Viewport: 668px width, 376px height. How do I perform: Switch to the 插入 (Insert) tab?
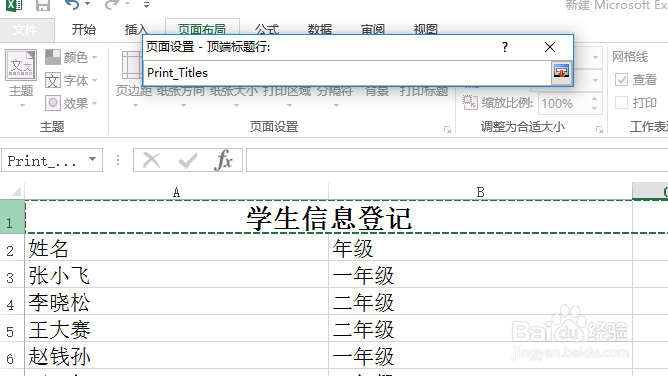click(x=135, y=29)
